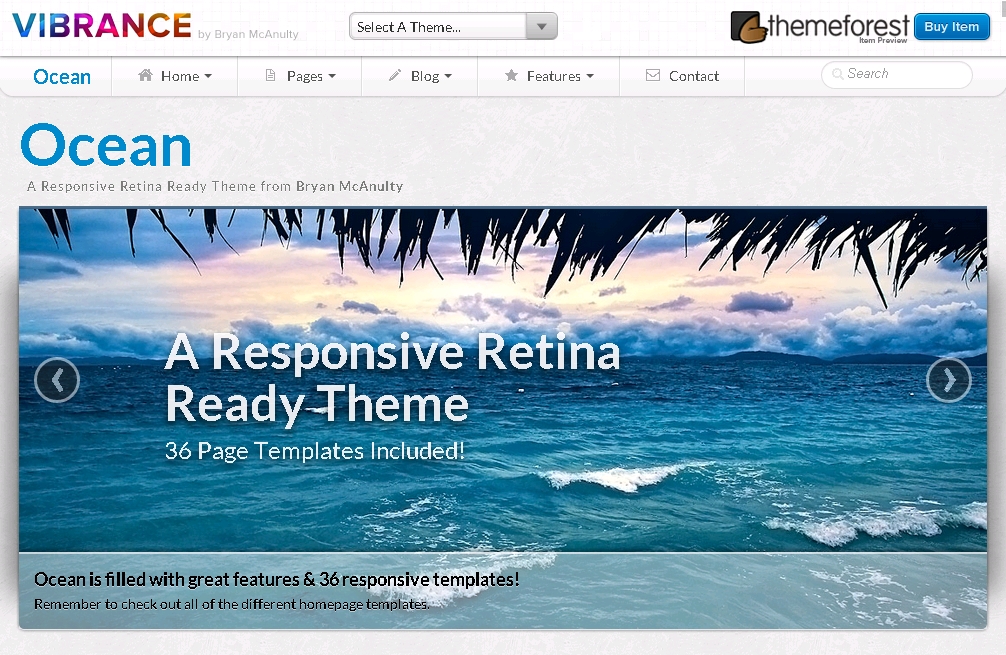Open the Features menu item
The height and width of the screenshot is (655, 1006).
point(554,76)
